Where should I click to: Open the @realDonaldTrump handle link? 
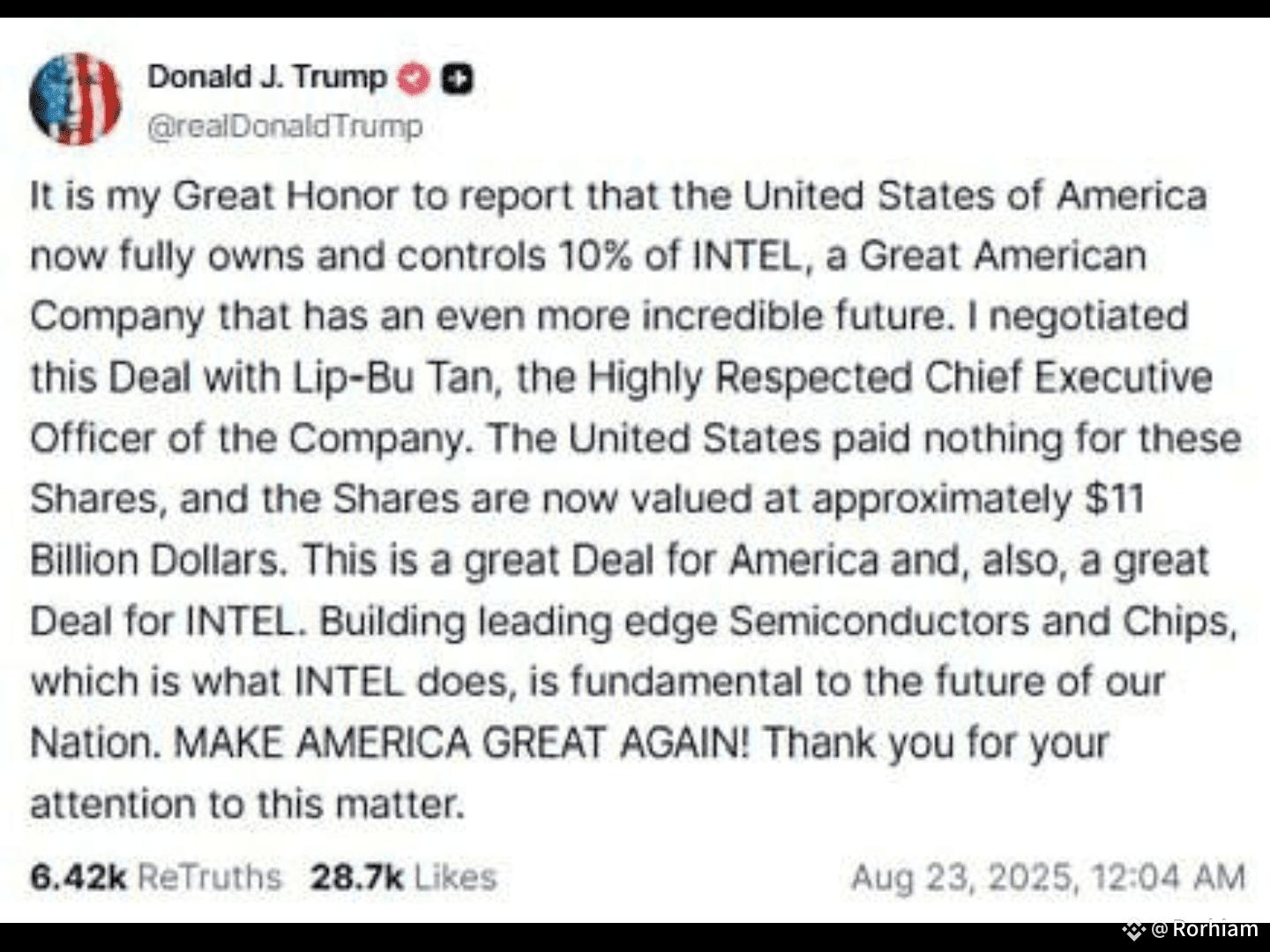point(285,126)
